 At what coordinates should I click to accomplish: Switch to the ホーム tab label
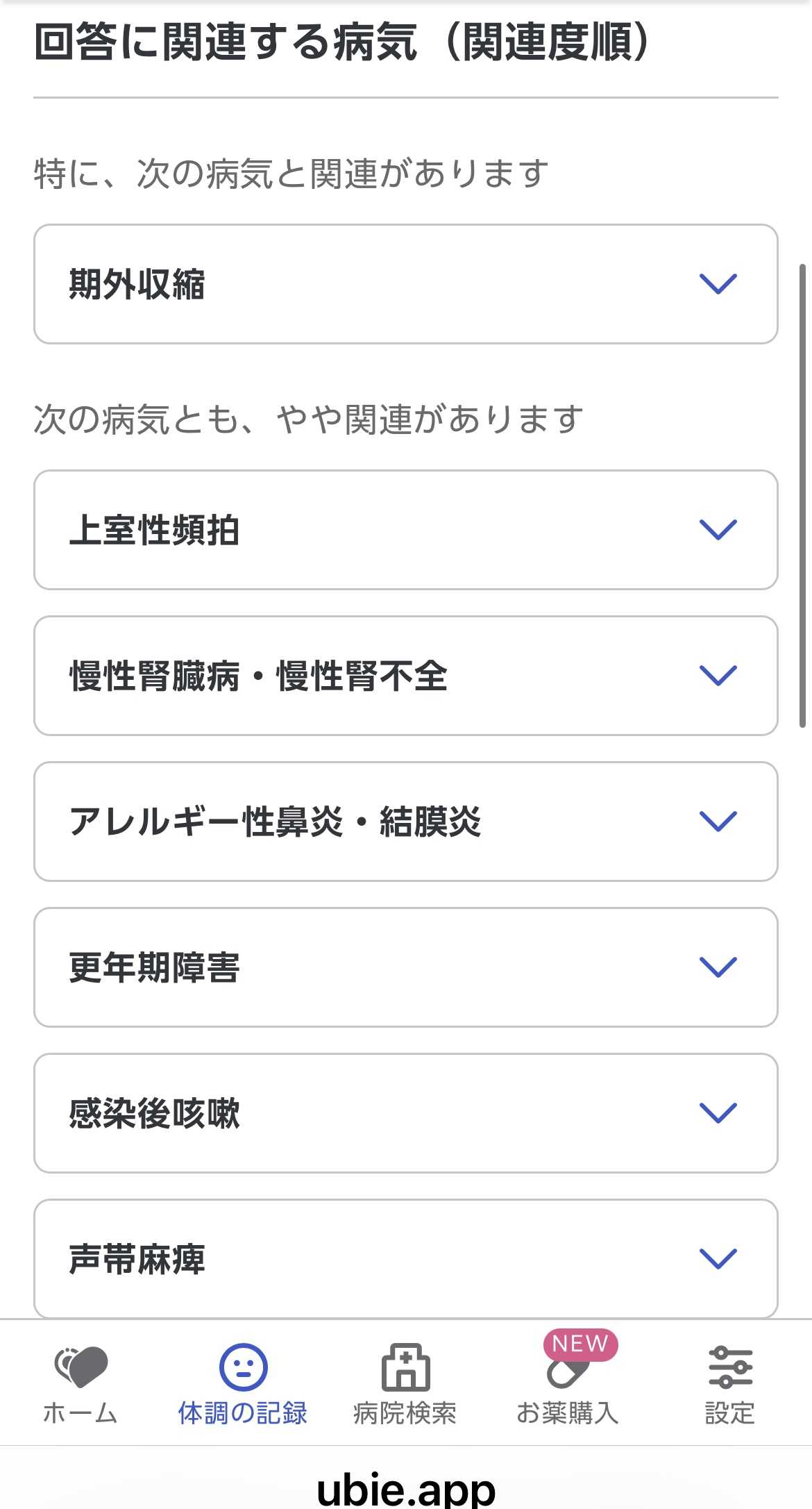(x=81, y=1413)
